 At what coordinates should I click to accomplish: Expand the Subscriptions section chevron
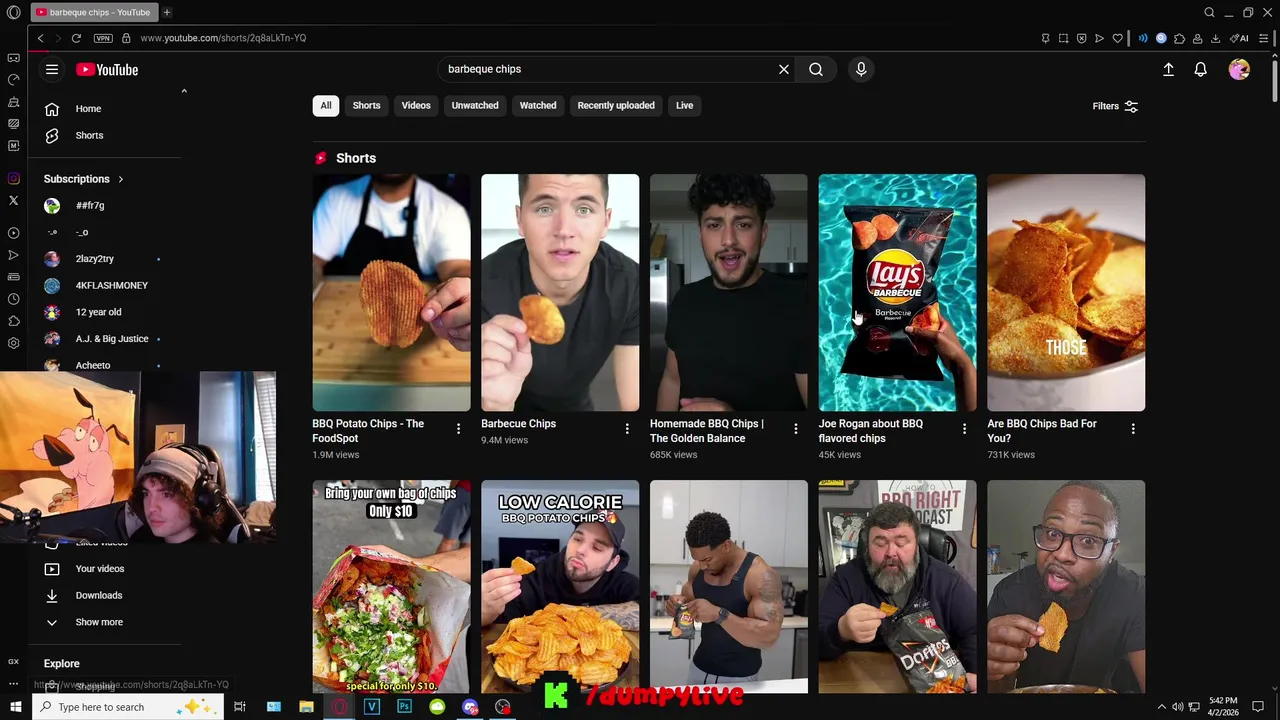tap(120, 179)
